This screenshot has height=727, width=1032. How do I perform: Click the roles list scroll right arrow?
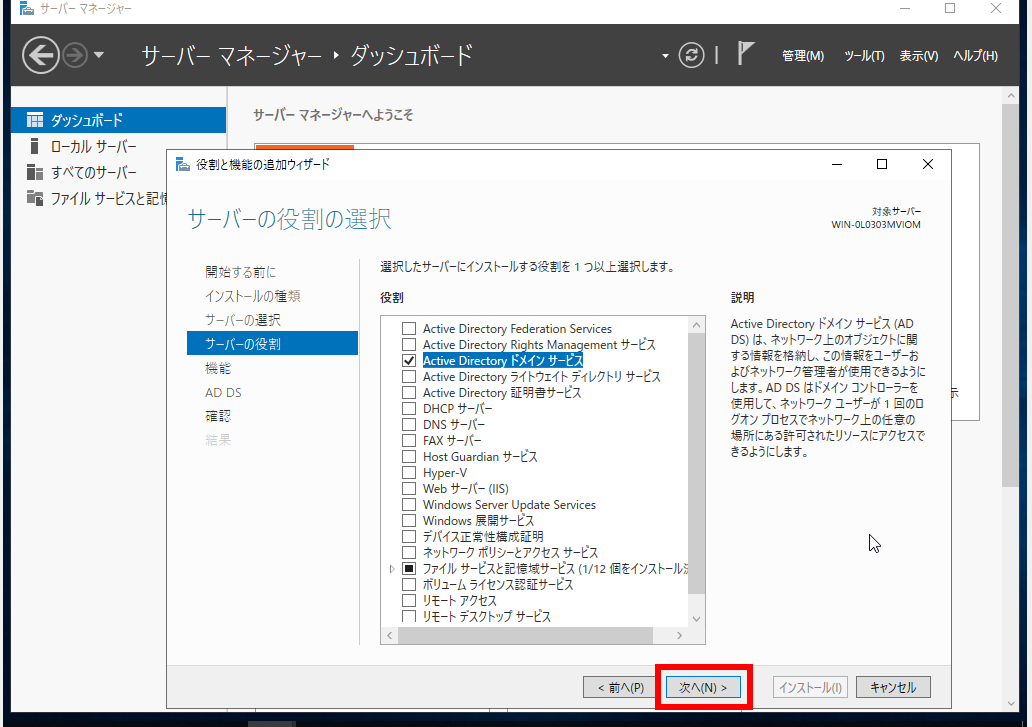tap(680, 636)
